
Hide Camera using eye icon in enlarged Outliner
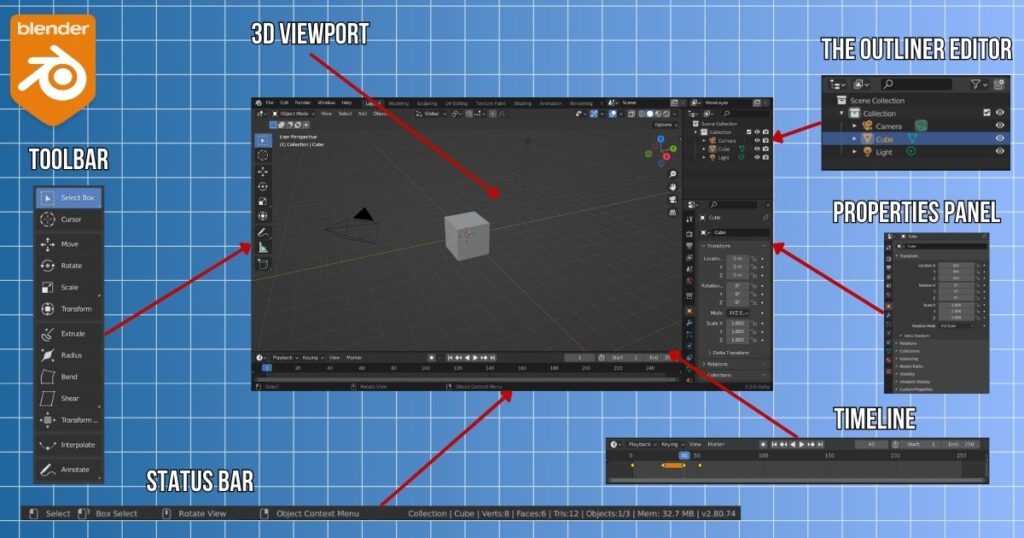pyautogui.click(x=1000, y=125)
